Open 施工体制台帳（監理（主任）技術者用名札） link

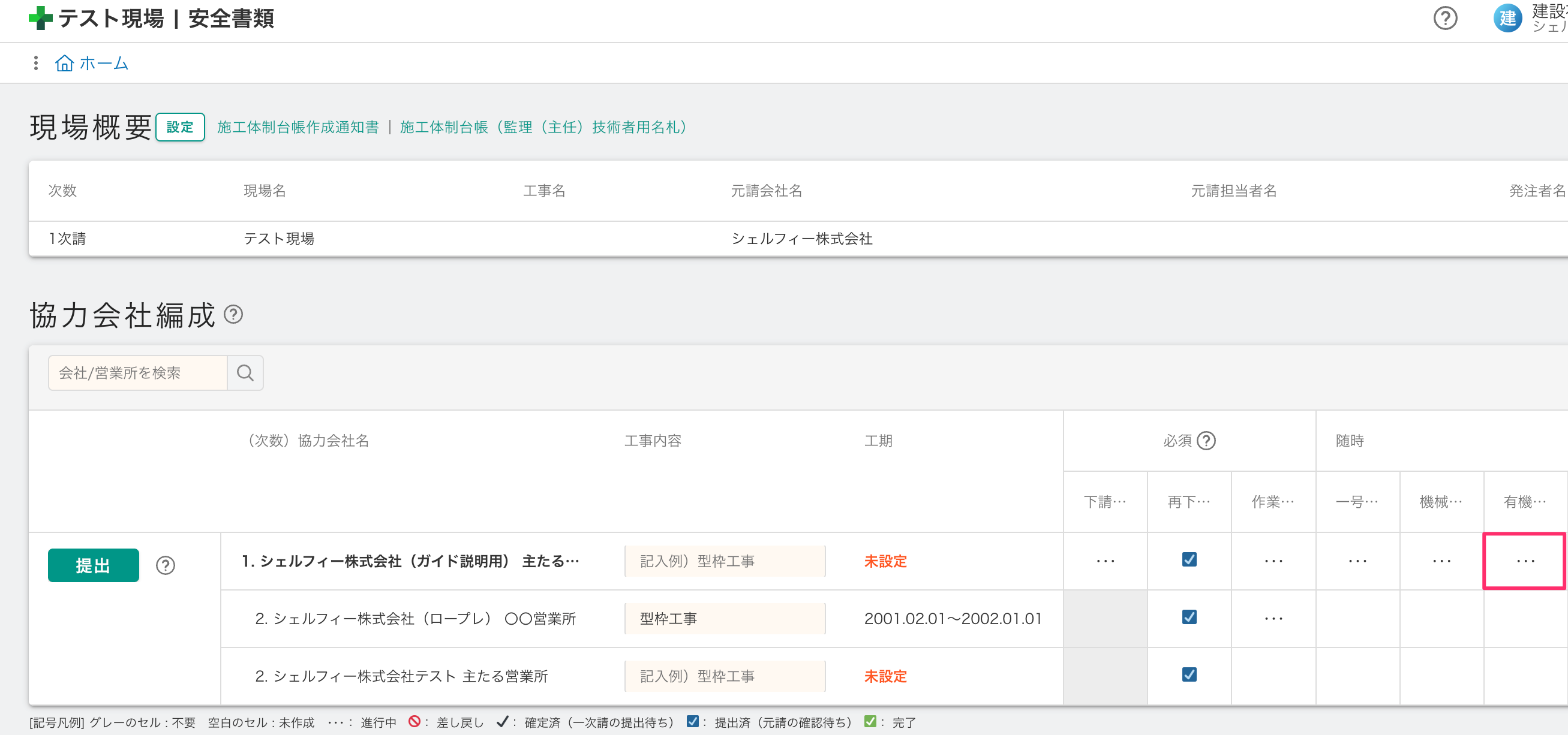[543, 127]
